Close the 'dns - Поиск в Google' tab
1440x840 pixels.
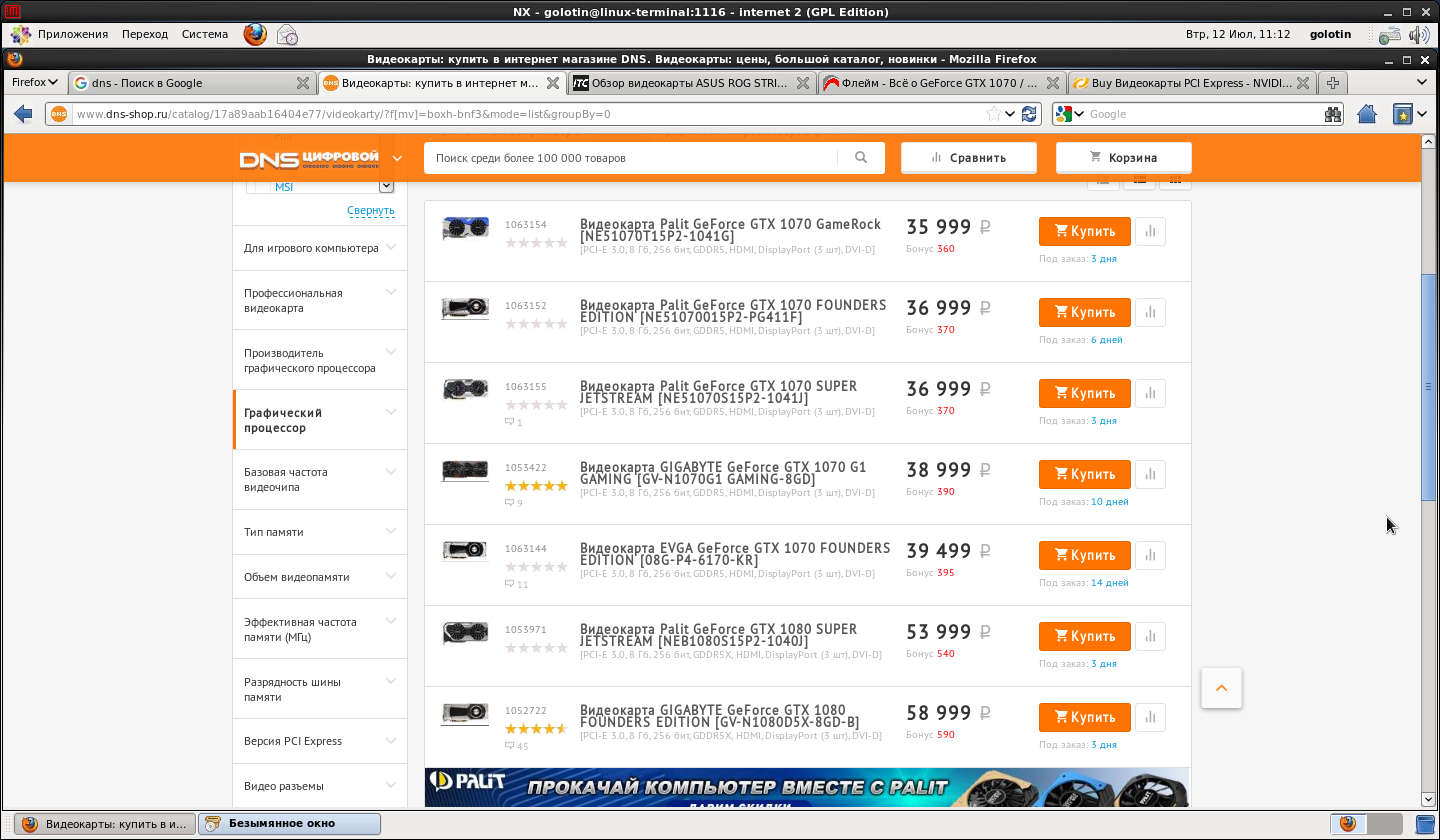pyautogui.click(x=303, y=83)
